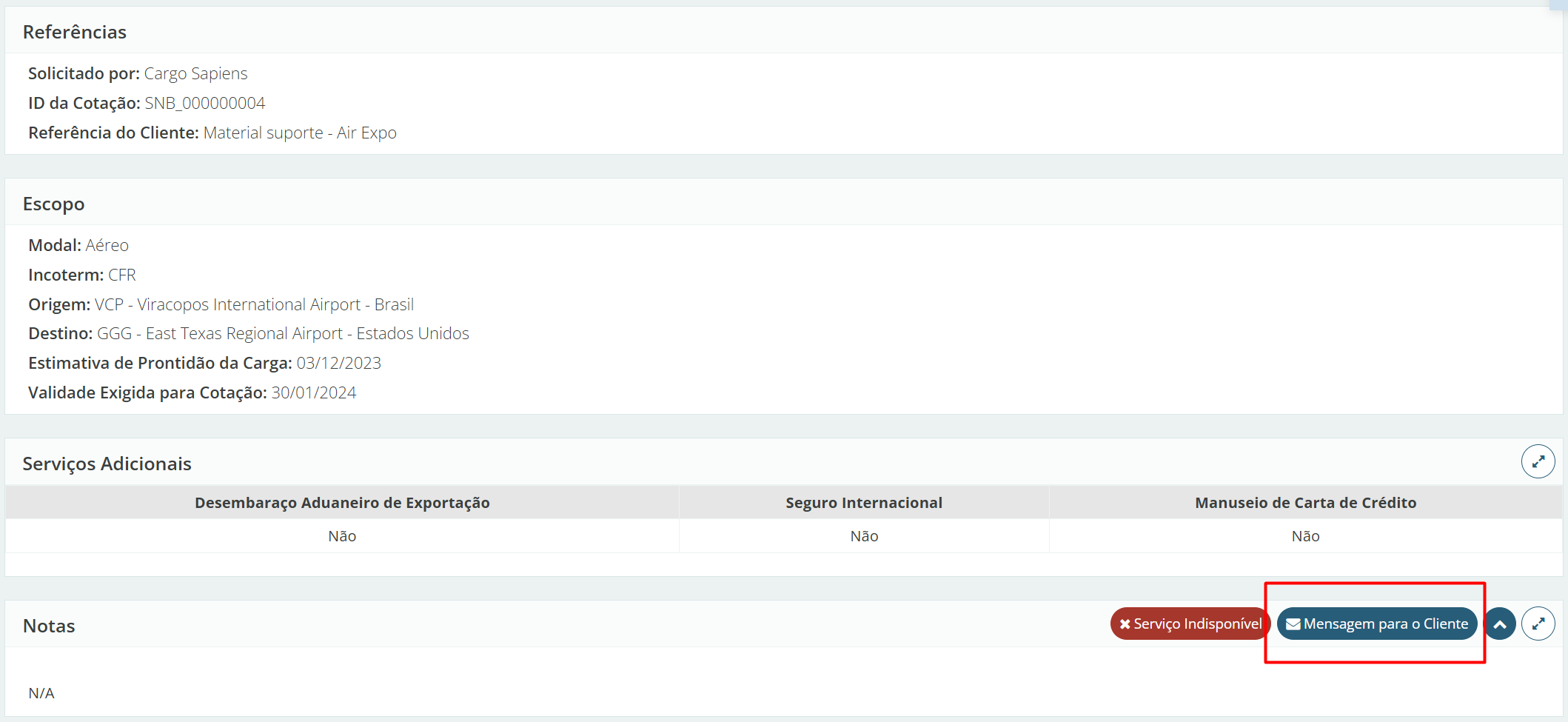Click the Manuseio de Carta de Crédito header

[x=1305, y=503]
